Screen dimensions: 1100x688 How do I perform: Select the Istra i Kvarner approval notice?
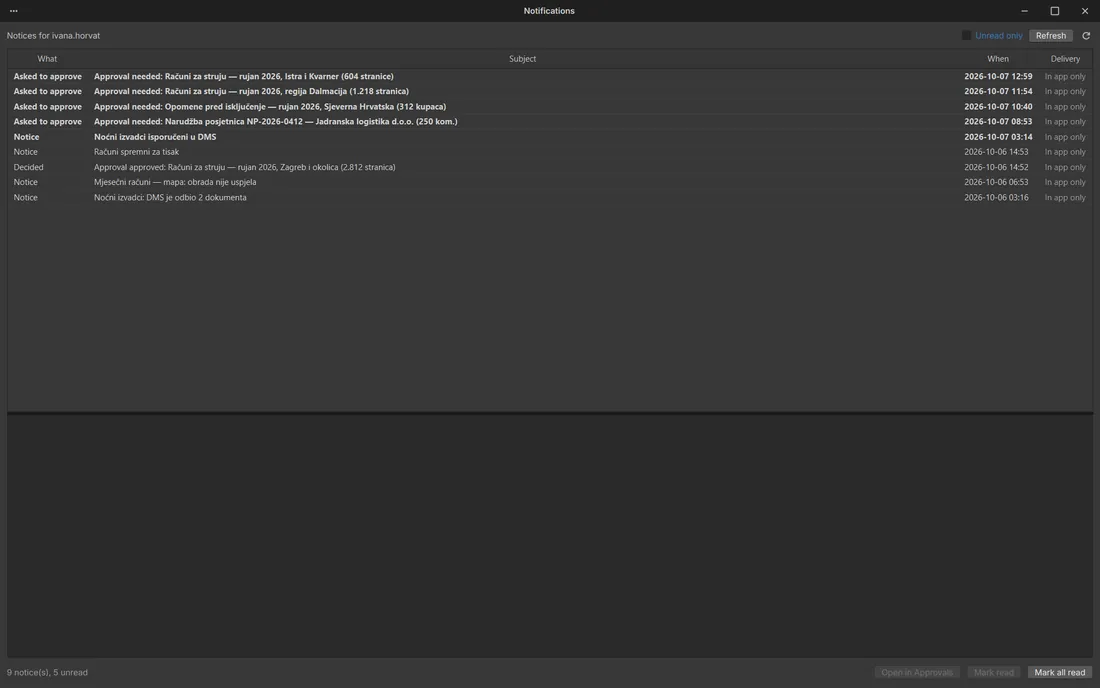click(549, 76)
